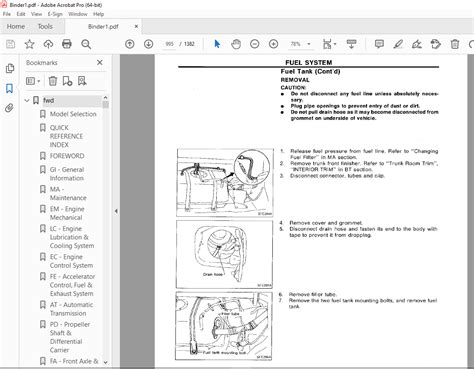
Task: Click the drain hose diagram image
Action: (224, 254)
